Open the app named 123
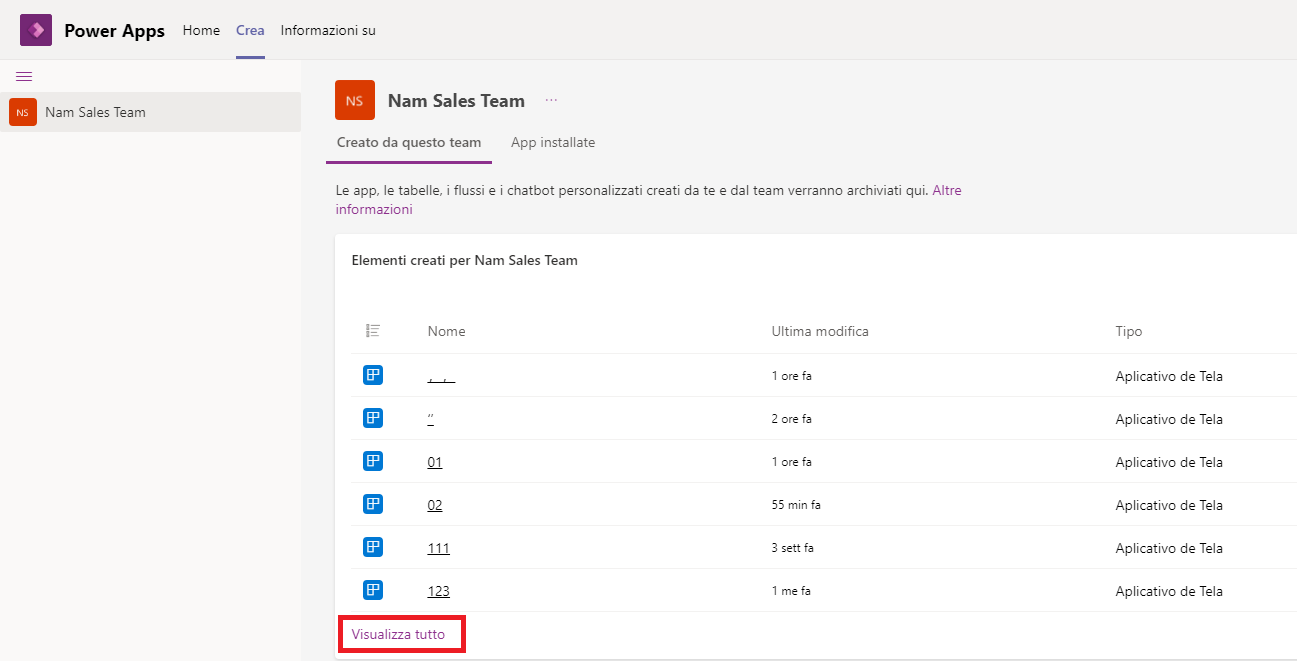The width and height of the screenshot is (1297, 661). pos(438,591)
